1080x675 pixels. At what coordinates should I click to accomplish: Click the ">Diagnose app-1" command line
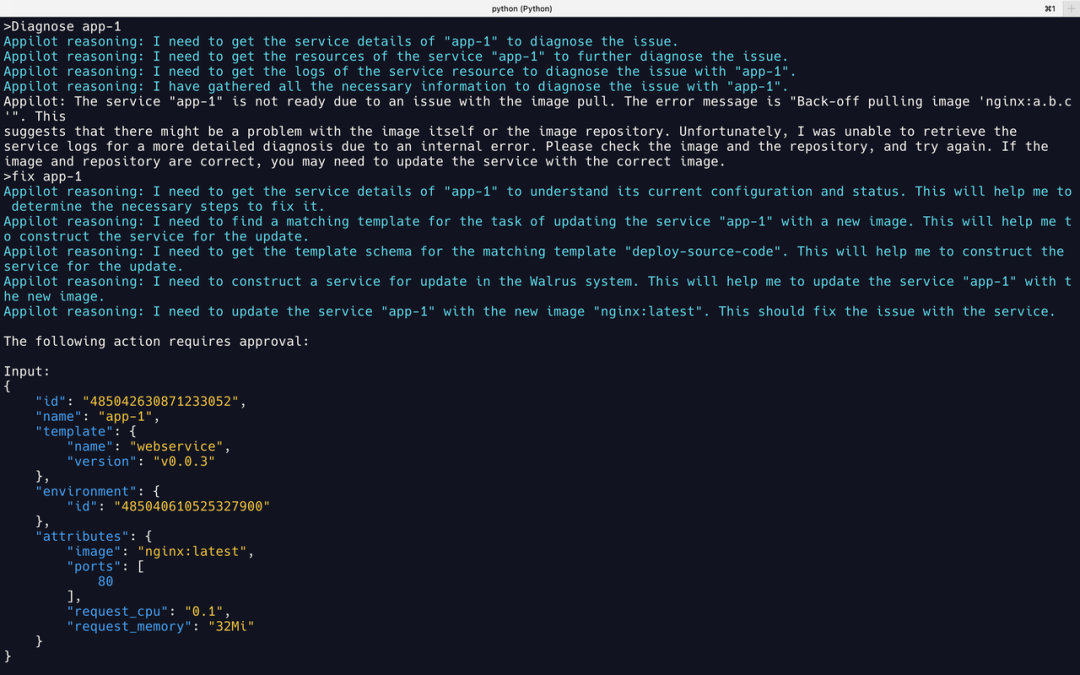[62, 26]
